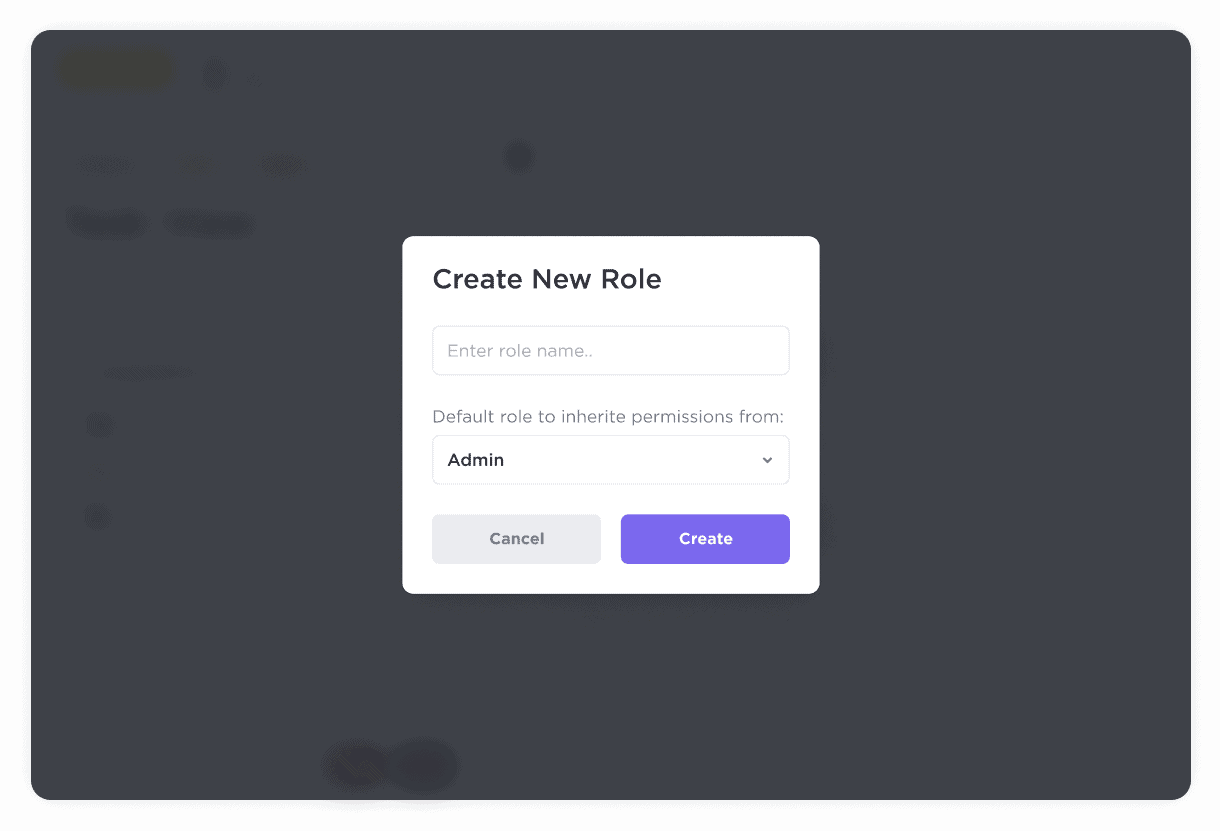This screenshot has height=831, width=1220.
Task: Click the blurred round icon beside the yellow button
Action: (x=214, y=73)
